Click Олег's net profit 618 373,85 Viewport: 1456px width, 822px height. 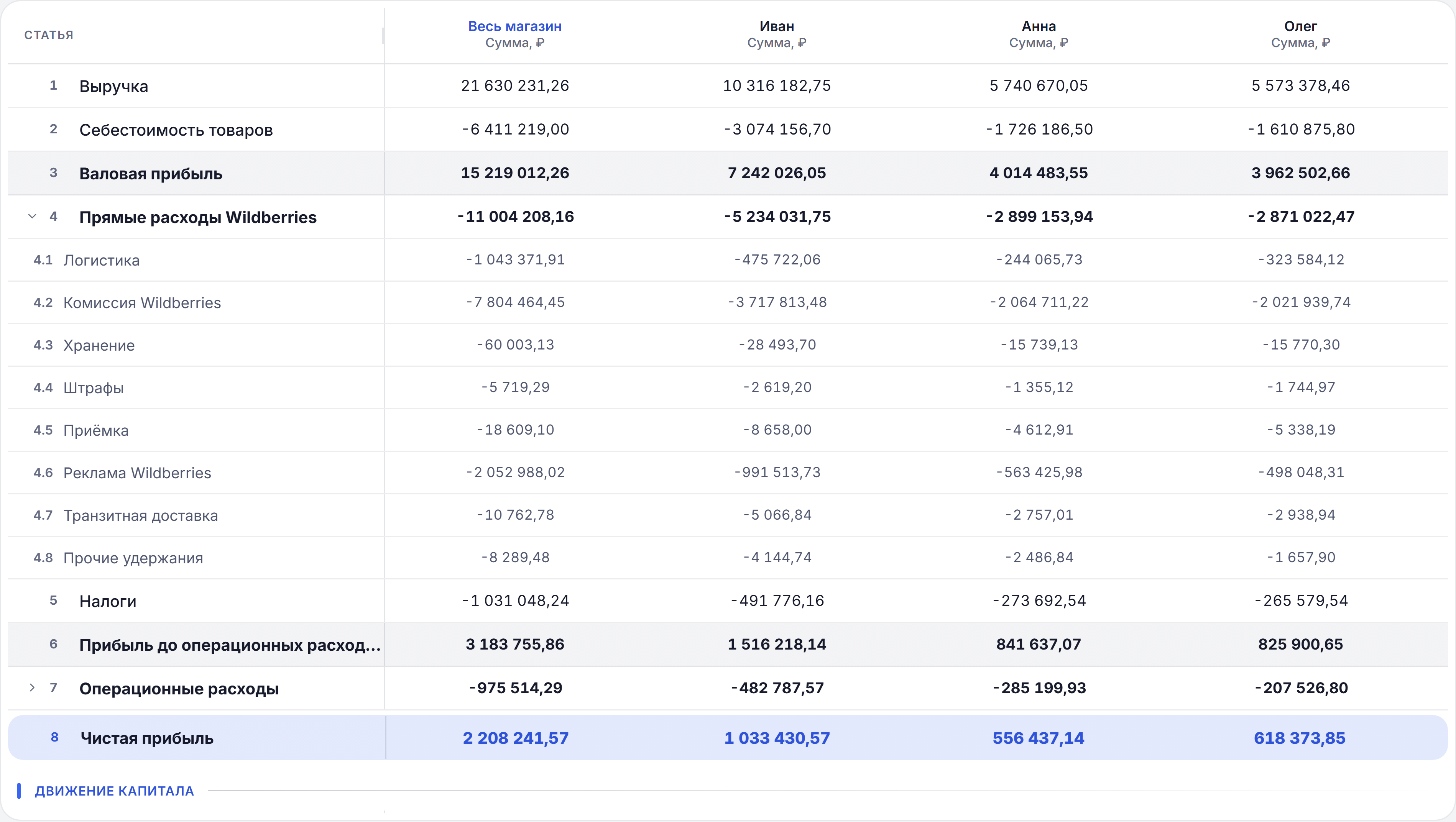tap(1300, 738)
